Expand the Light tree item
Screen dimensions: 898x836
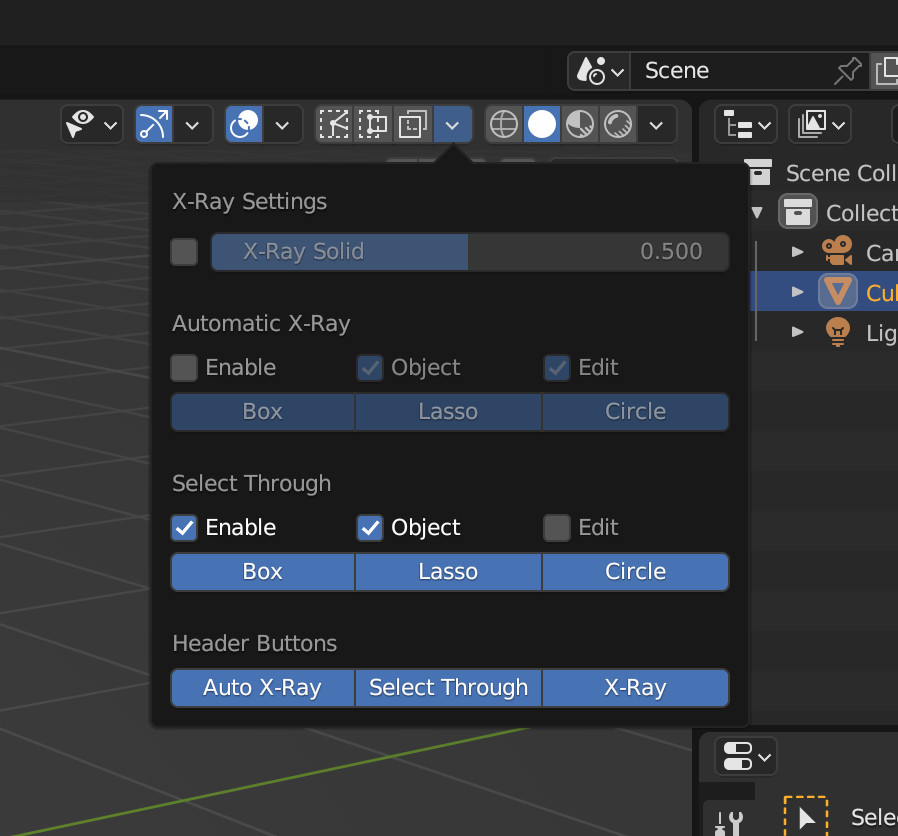tap(797, 332)
